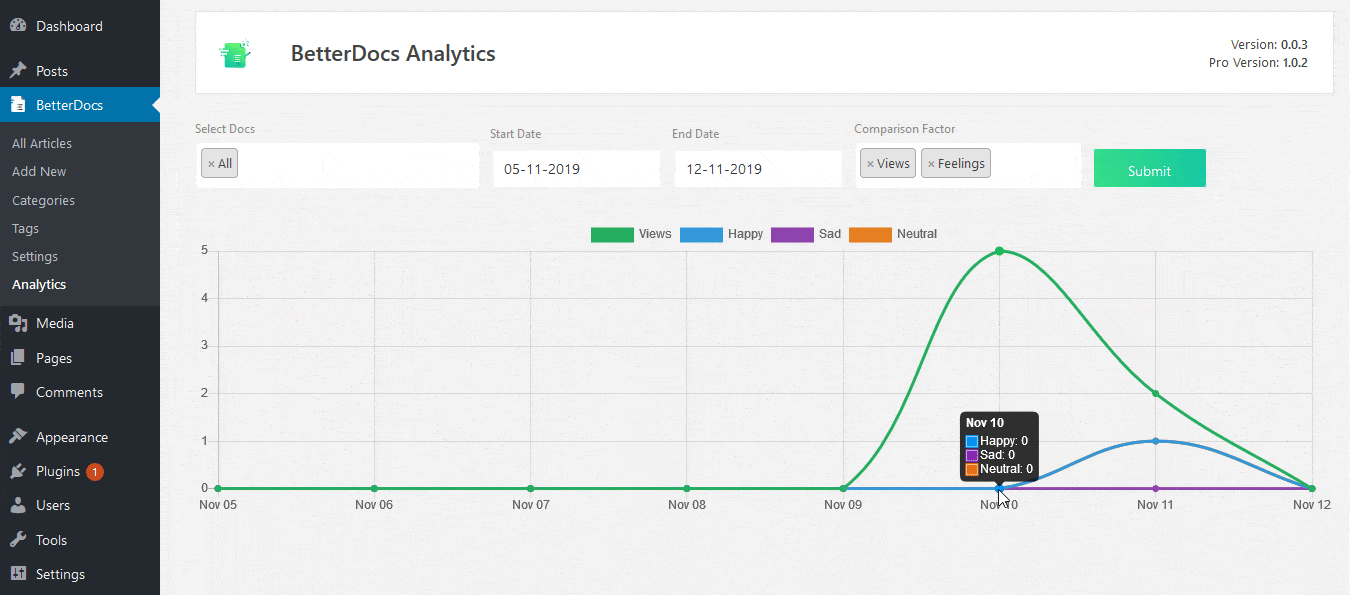Hide Happy series using blue legend box
Image resolution: width=1350 pixels, height=595 pixels.
[701, 234]
